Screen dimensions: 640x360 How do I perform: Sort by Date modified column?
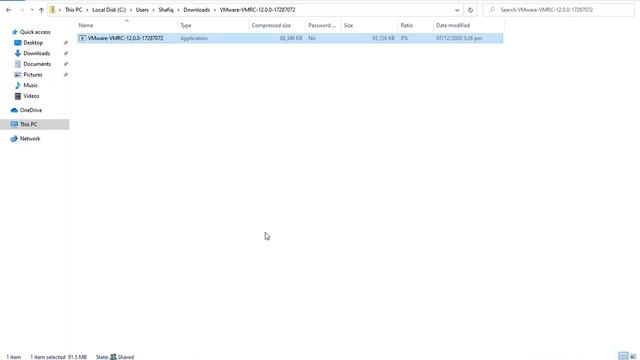(x=453, y=25)
